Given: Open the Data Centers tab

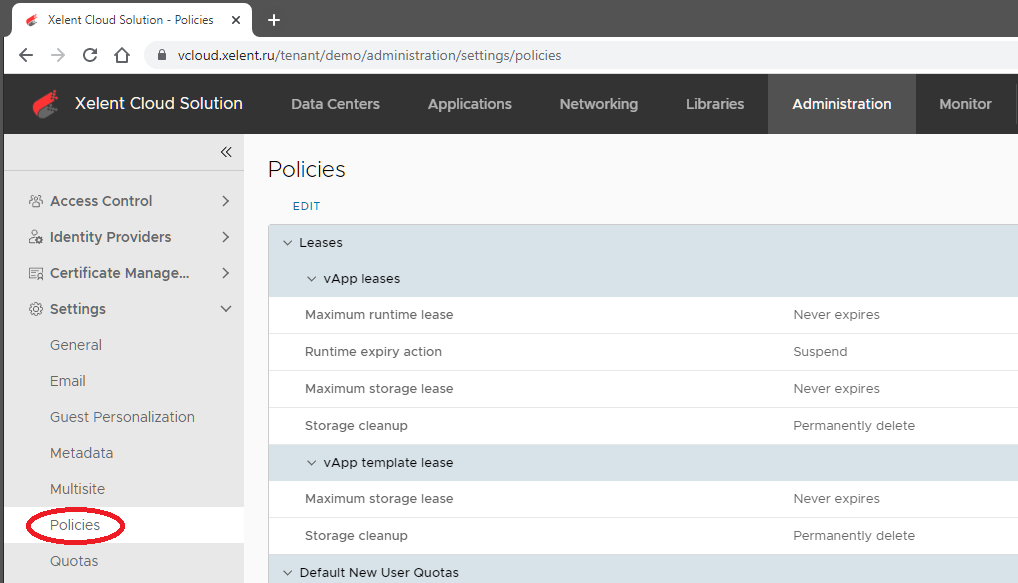Looking at the screenshot, I should (335, 104).
